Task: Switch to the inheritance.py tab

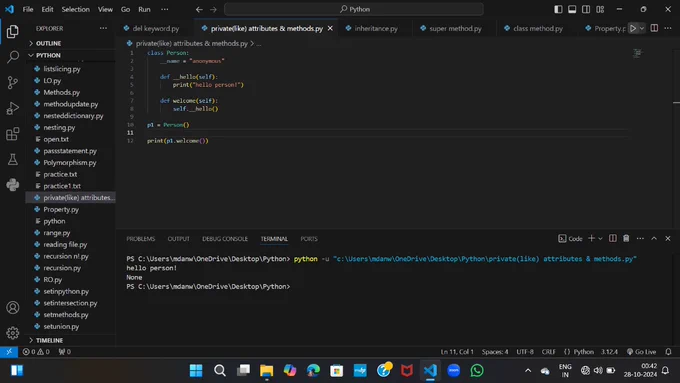Action: pyautogui.click(x=376, y=28)
